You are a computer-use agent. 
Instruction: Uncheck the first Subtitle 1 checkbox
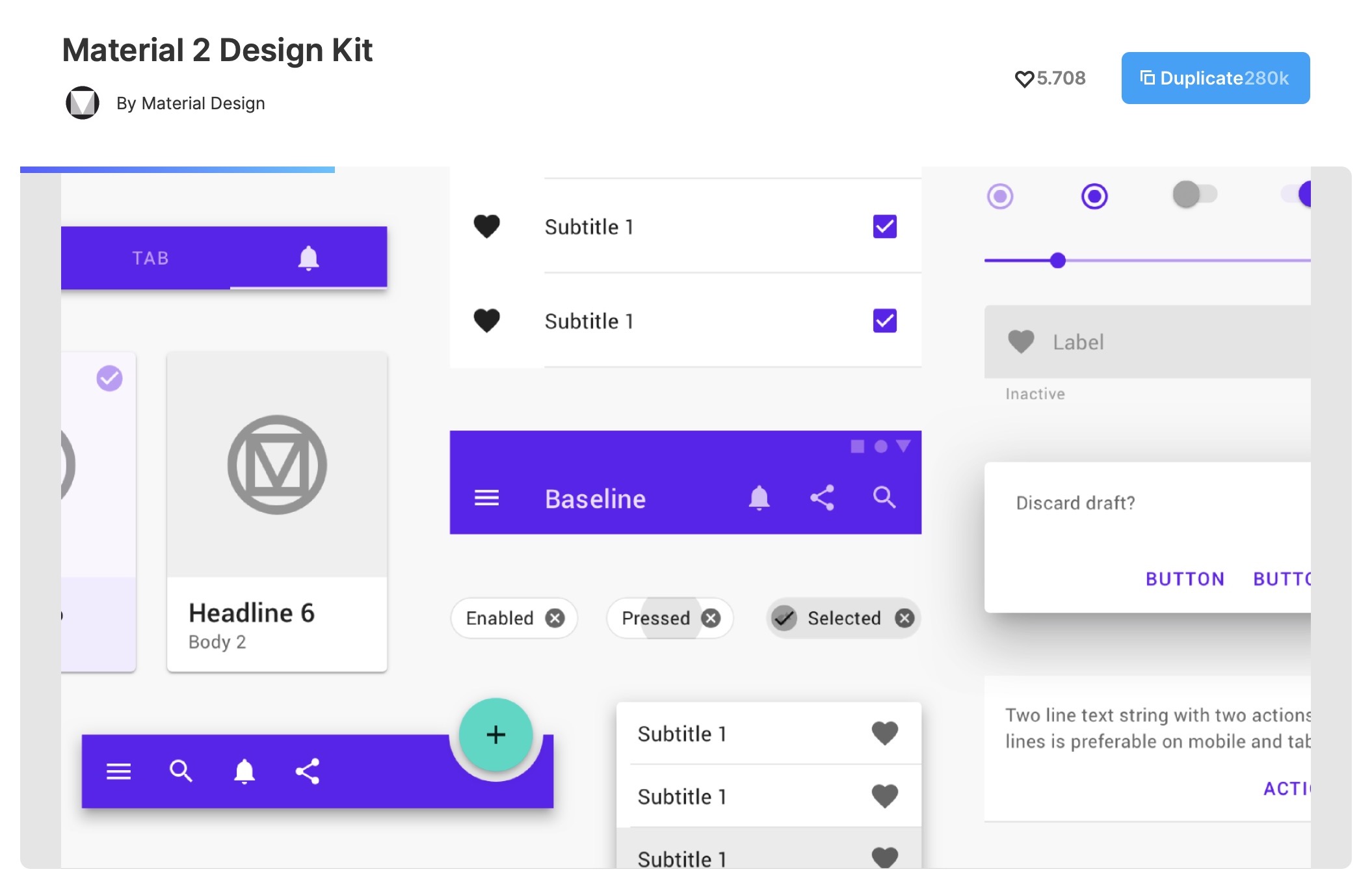pyautogui.click(x=884, y=226)
